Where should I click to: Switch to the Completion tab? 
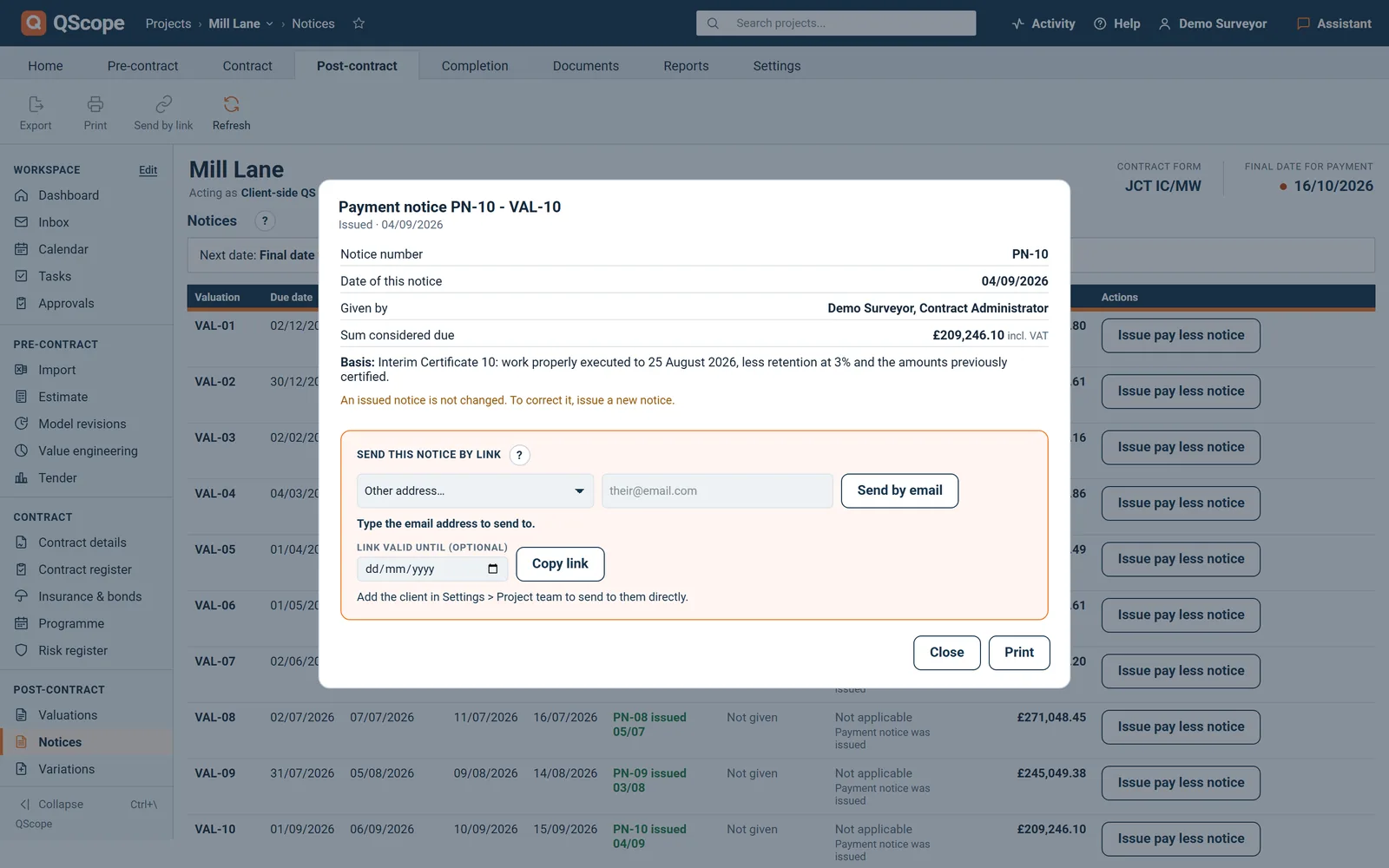tap(475, 66)
